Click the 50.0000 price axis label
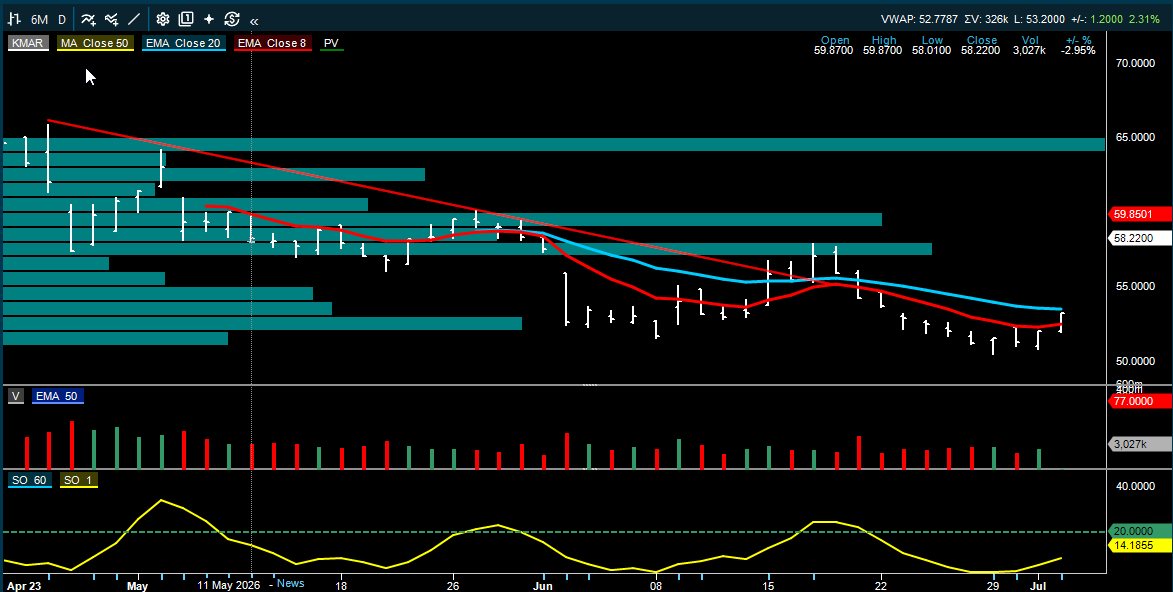The image size is (1173, 592). pos(1134,361)
